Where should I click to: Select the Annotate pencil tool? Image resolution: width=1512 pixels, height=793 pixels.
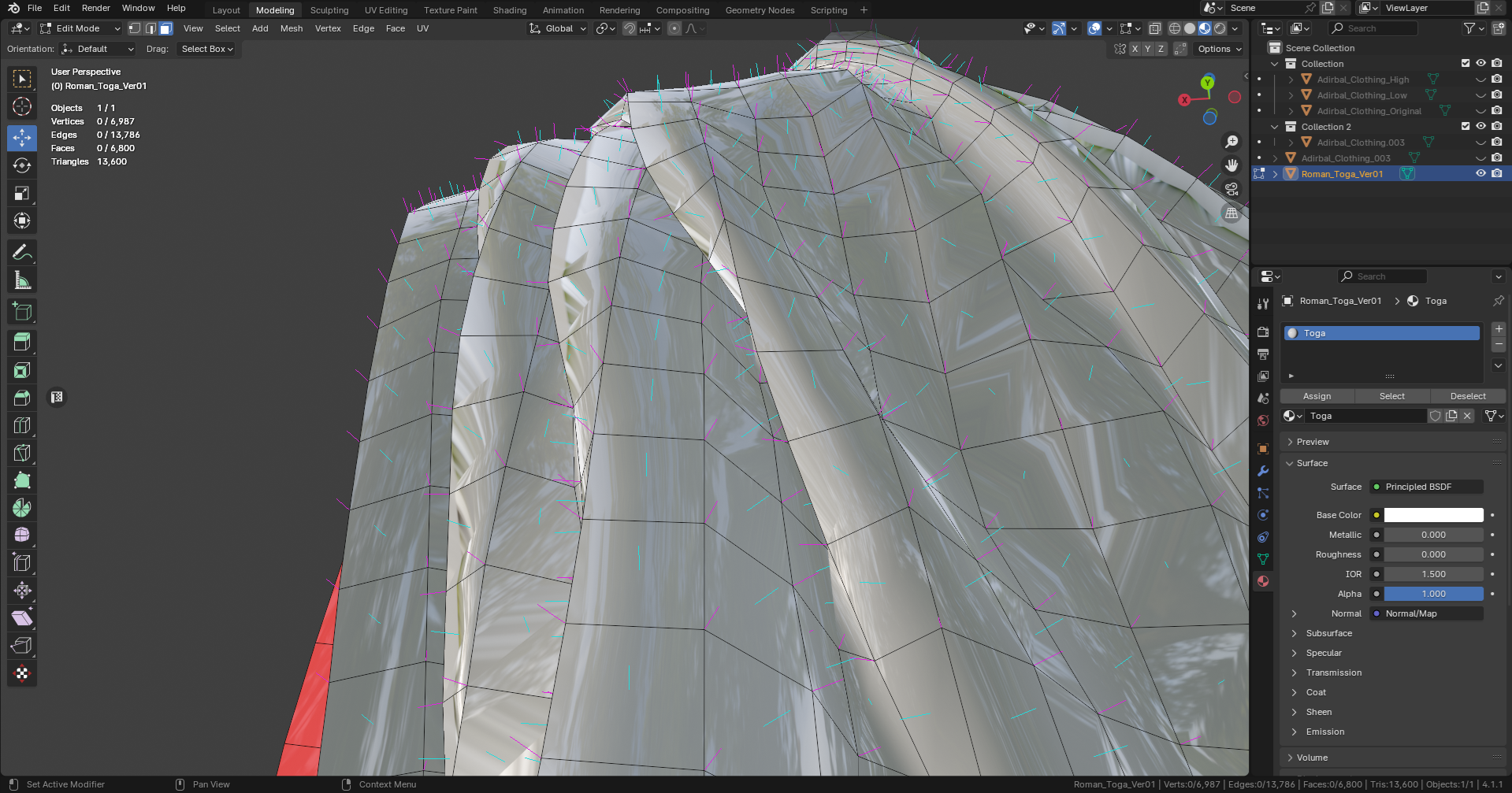(x=22, y=252)
